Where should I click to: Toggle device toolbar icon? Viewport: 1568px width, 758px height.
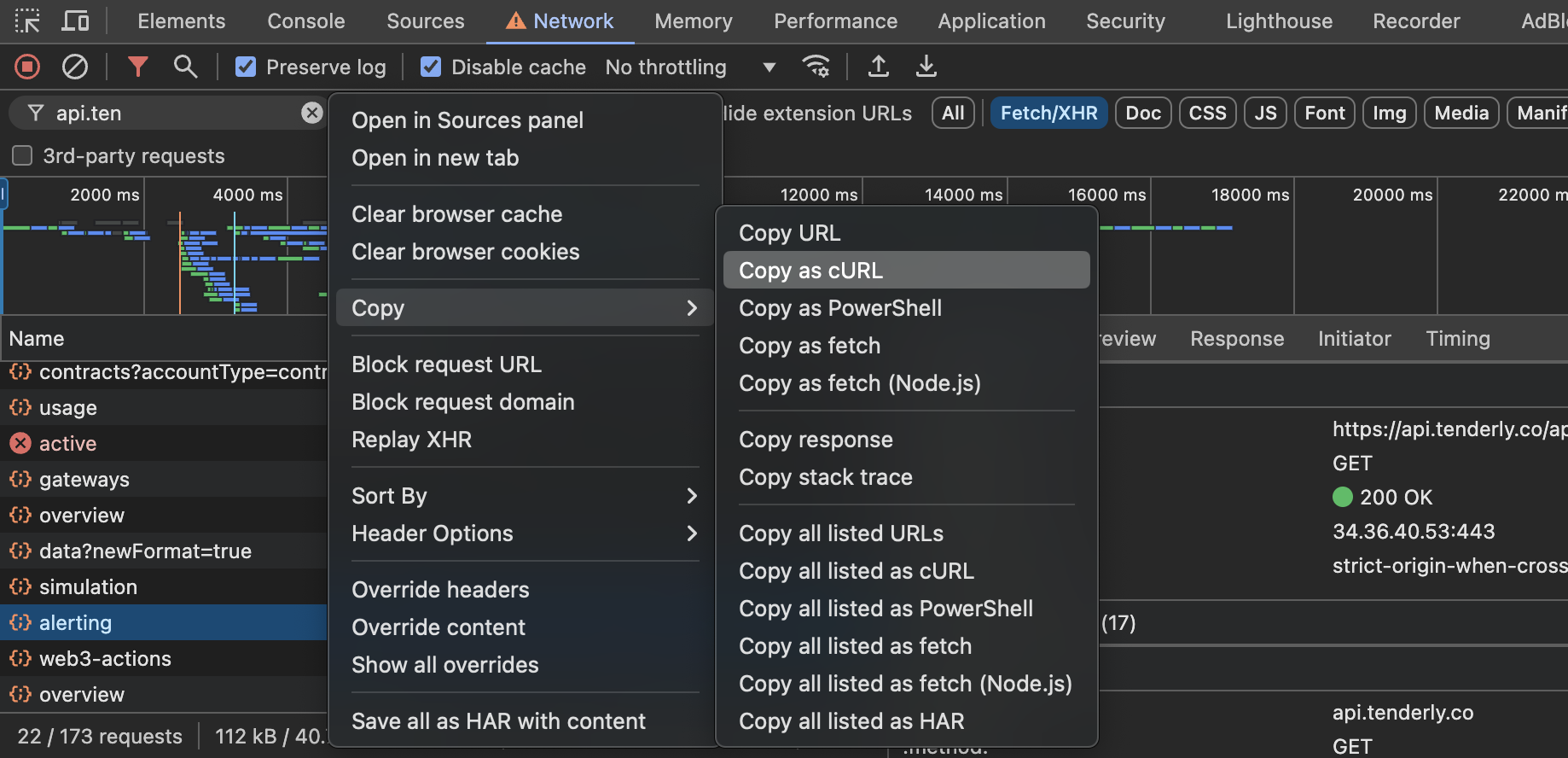point(75,21)
